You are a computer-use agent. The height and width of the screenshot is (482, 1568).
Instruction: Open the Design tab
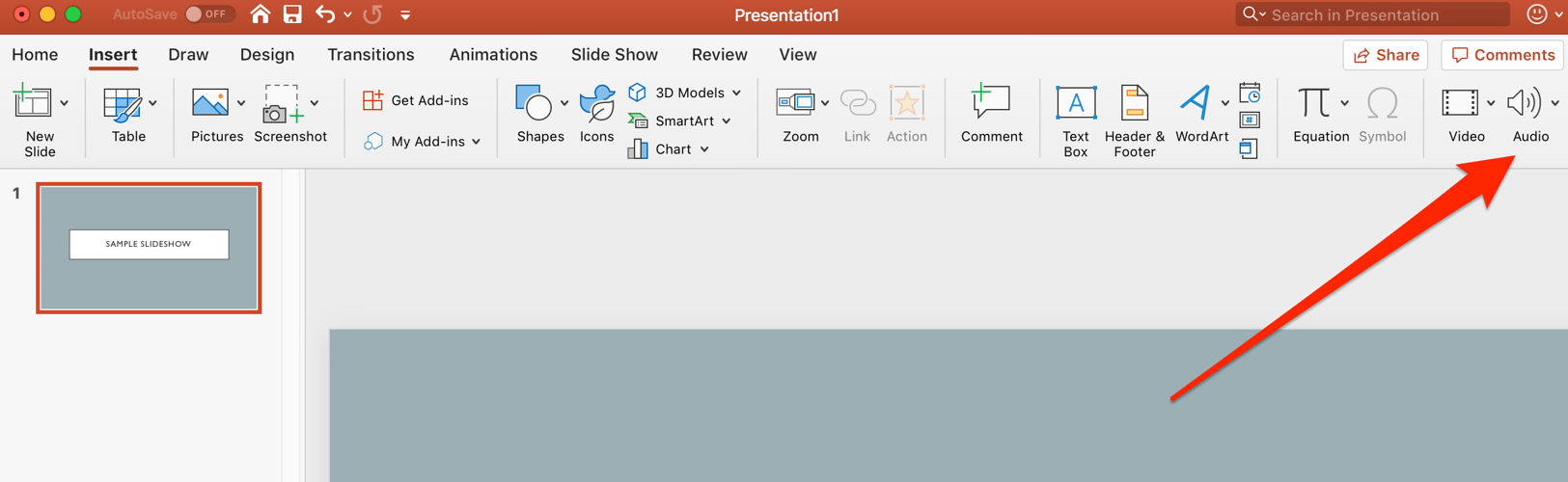(267, 55)
